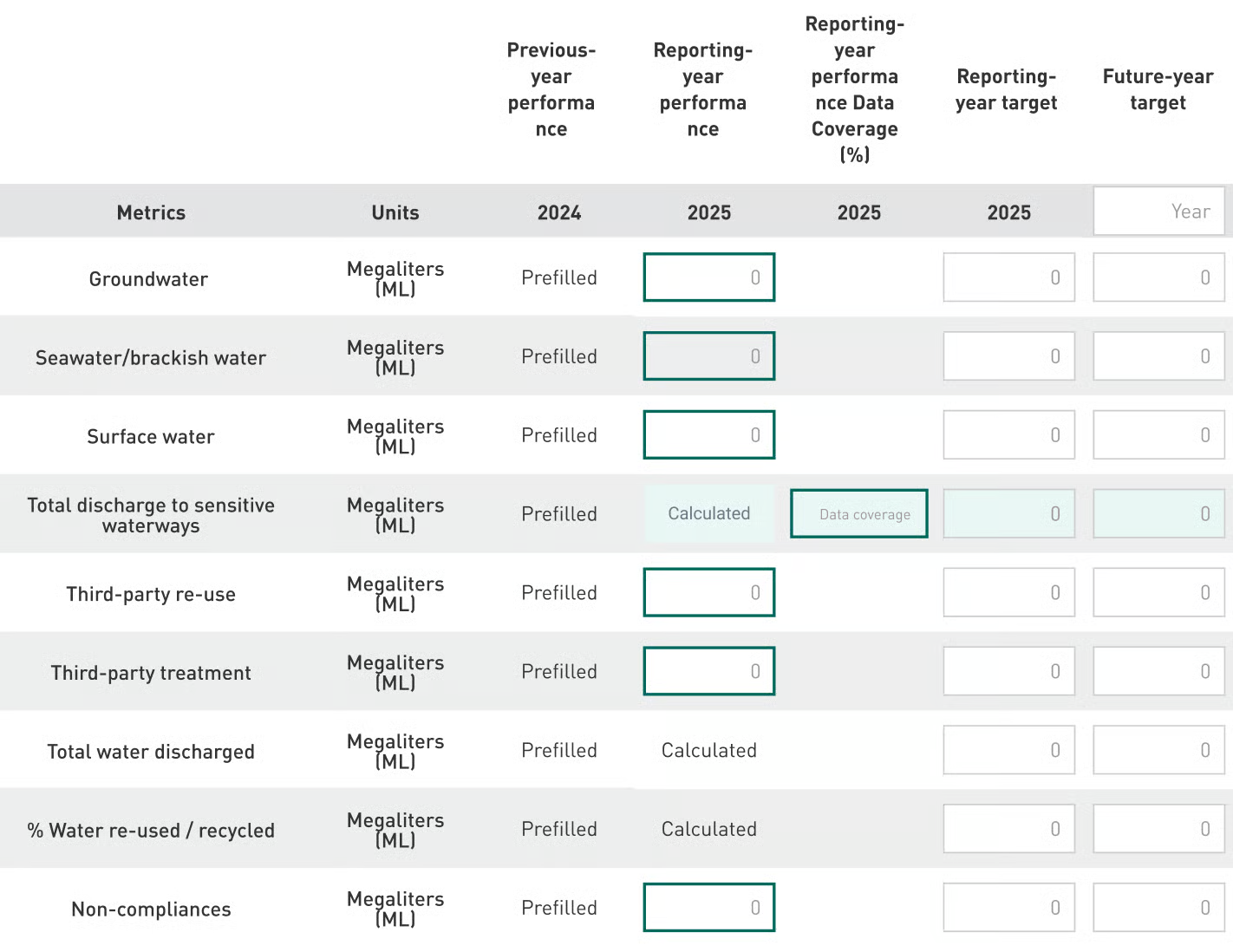Select Total discharge to sensitive waterways reporting-year target

pos(1008,514)
